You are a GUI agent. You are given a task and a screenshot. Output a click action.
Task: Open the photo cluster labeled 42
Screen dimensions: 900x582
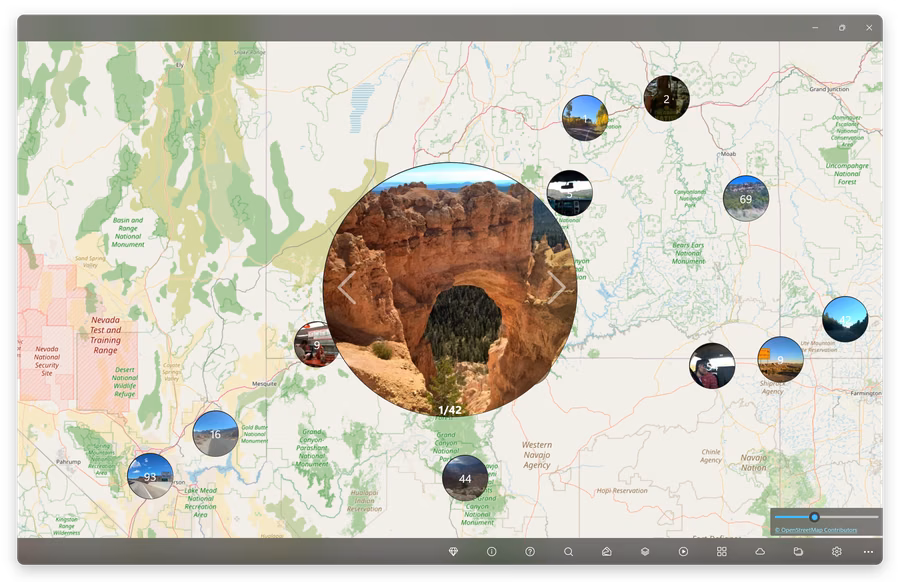click(x=845, y=320)
